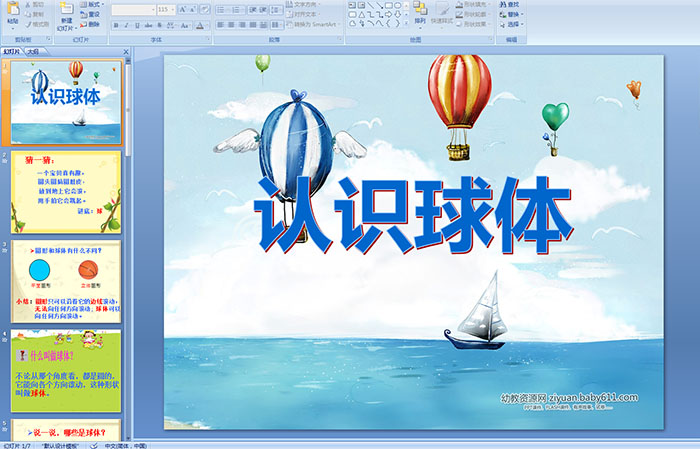Select the Triangle shape in gallery
Image resolution: width=700 pixels, height=449 pixels.
coord(362,14)
